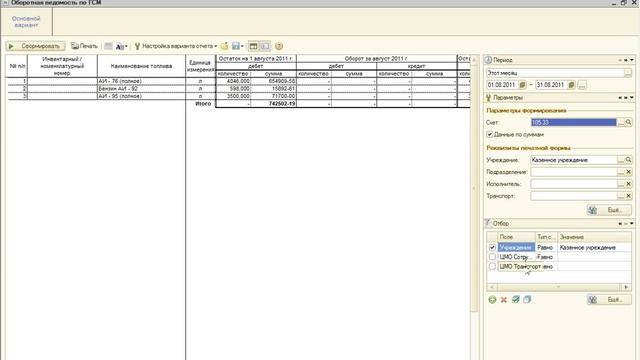Click the wrench icon of Параметры section
Viewport: 640px width, 360px height.
tap(488, 98)
